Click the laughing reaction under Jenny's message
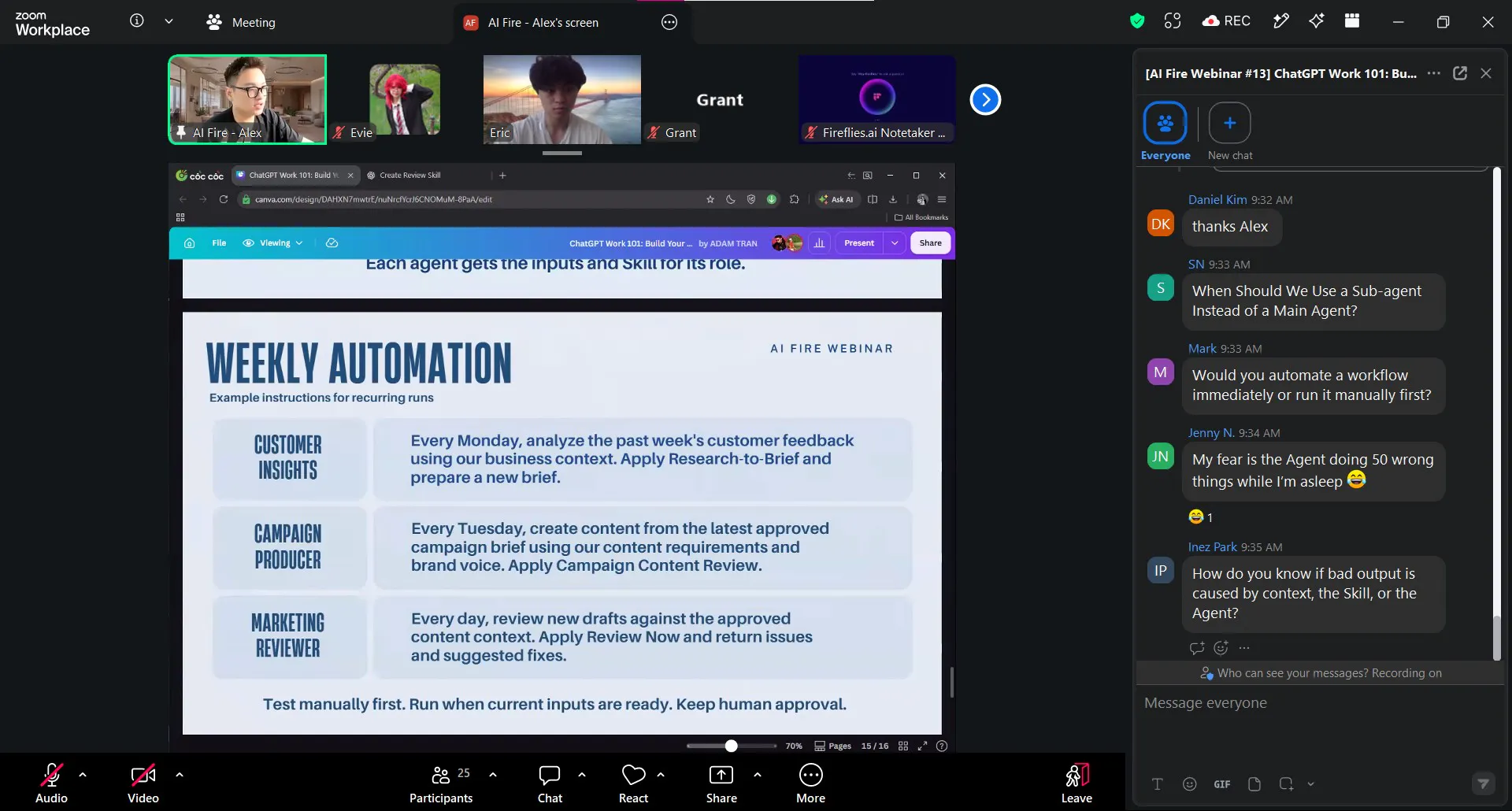The height and width of the screenshot is (811, 1512). click(x=1201, y=517)
